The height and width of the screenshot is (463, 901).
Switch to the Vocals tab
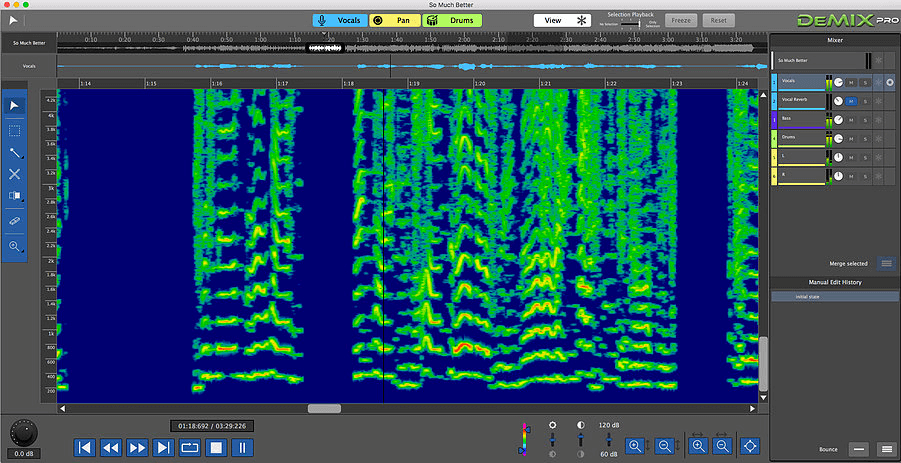pyautogui.click(x=339, y=20)
